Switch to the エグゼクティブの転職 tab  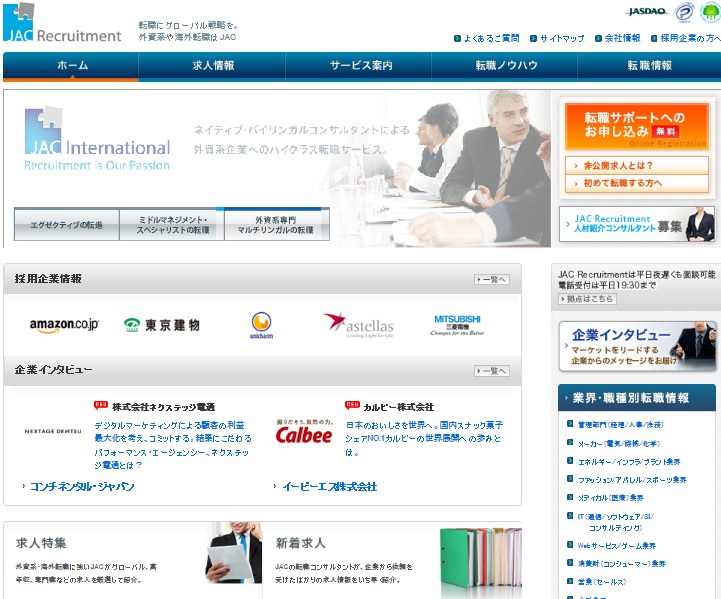coord(66,225)
